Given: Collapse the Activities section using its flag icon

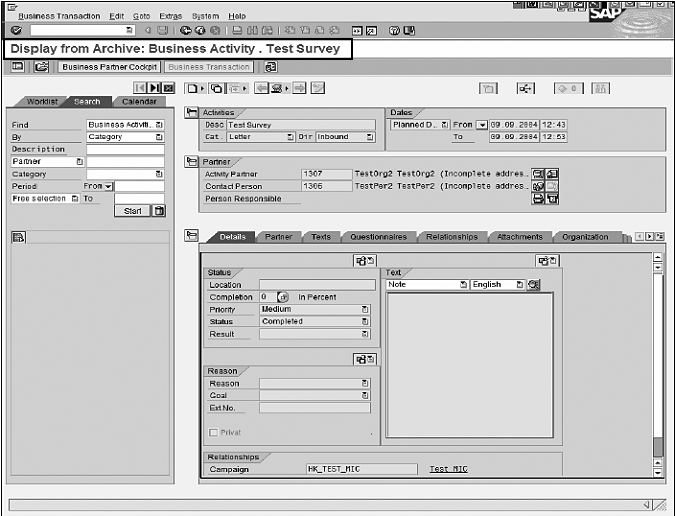Looking at the screenshot, I should coord(192,113).
